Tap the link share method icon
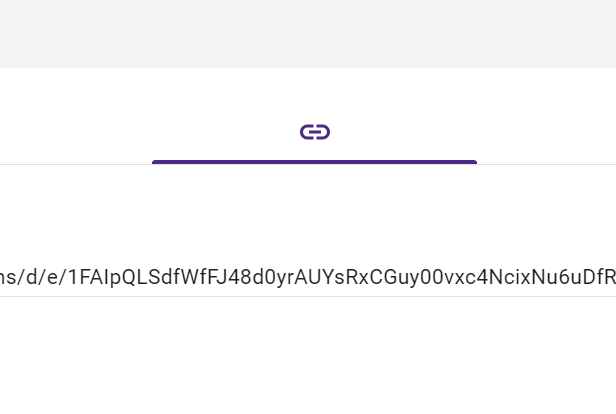This screenshot has width=616, height=414. point(314,132)
